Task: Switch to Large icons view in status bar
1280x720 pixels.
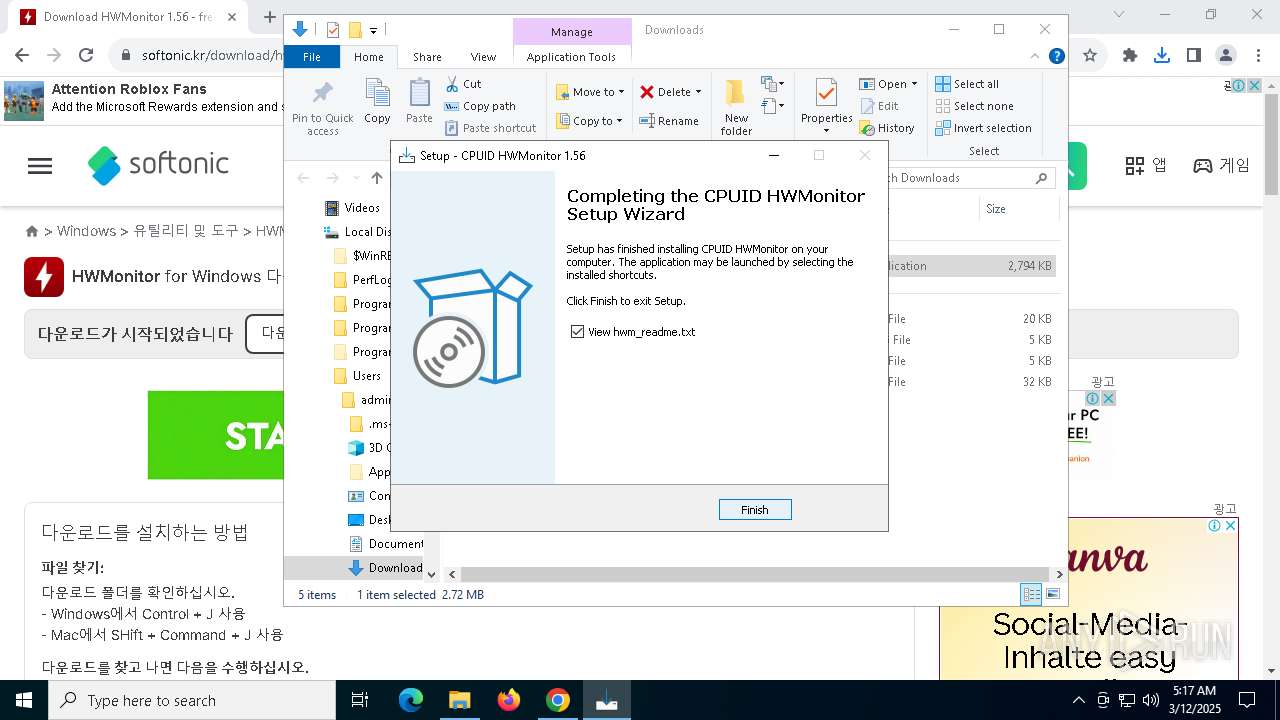Action: click(1053, 594)
